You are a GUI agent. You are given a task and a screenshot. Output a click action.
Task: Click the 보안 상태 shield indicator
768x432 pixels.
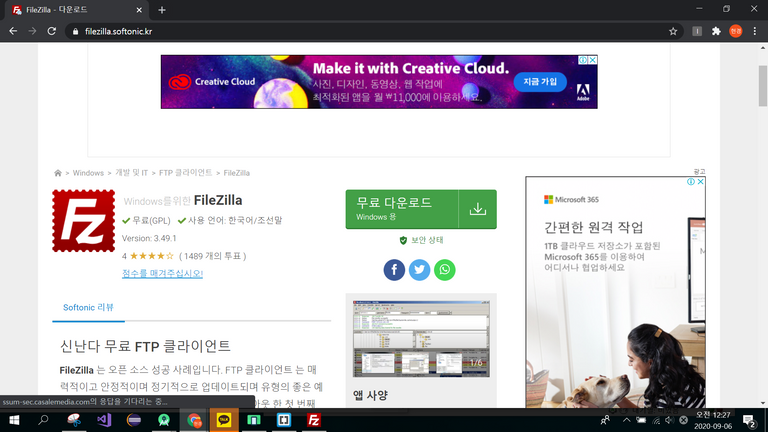421,240
